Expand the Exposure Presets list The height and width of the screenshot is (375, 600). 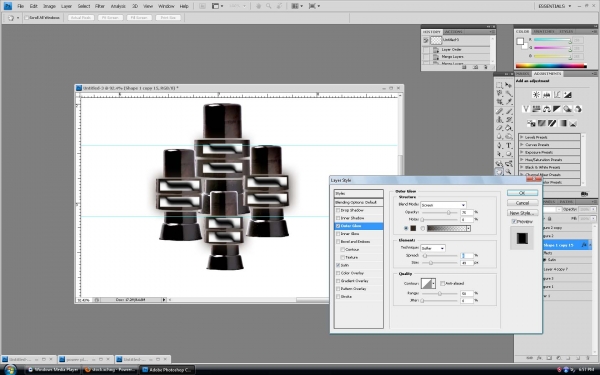point(522,152)
